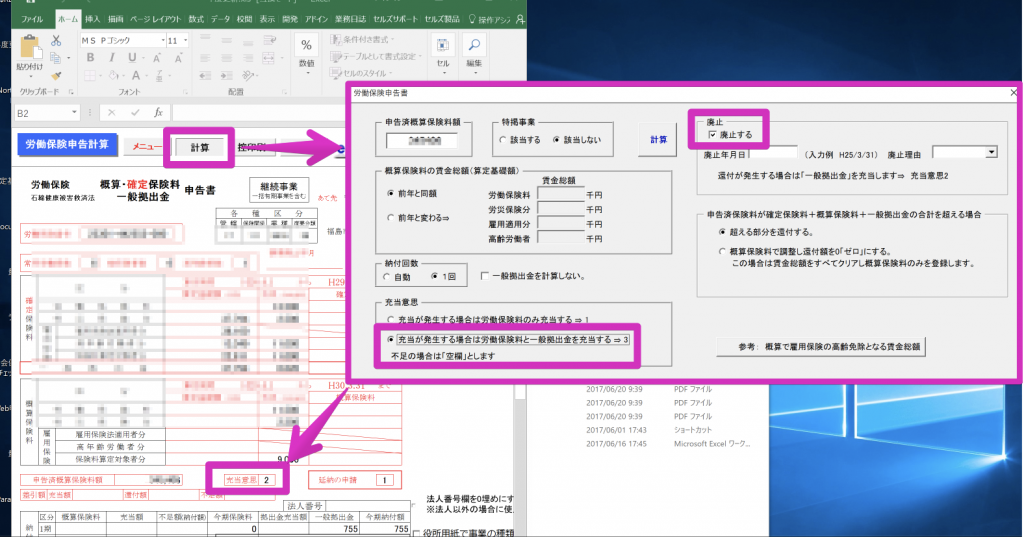Switch to the Page Layout (ページレイアウト) tab
This screenshot has width=1024, height=537.
pyautogui.click(x=157, y=19)
